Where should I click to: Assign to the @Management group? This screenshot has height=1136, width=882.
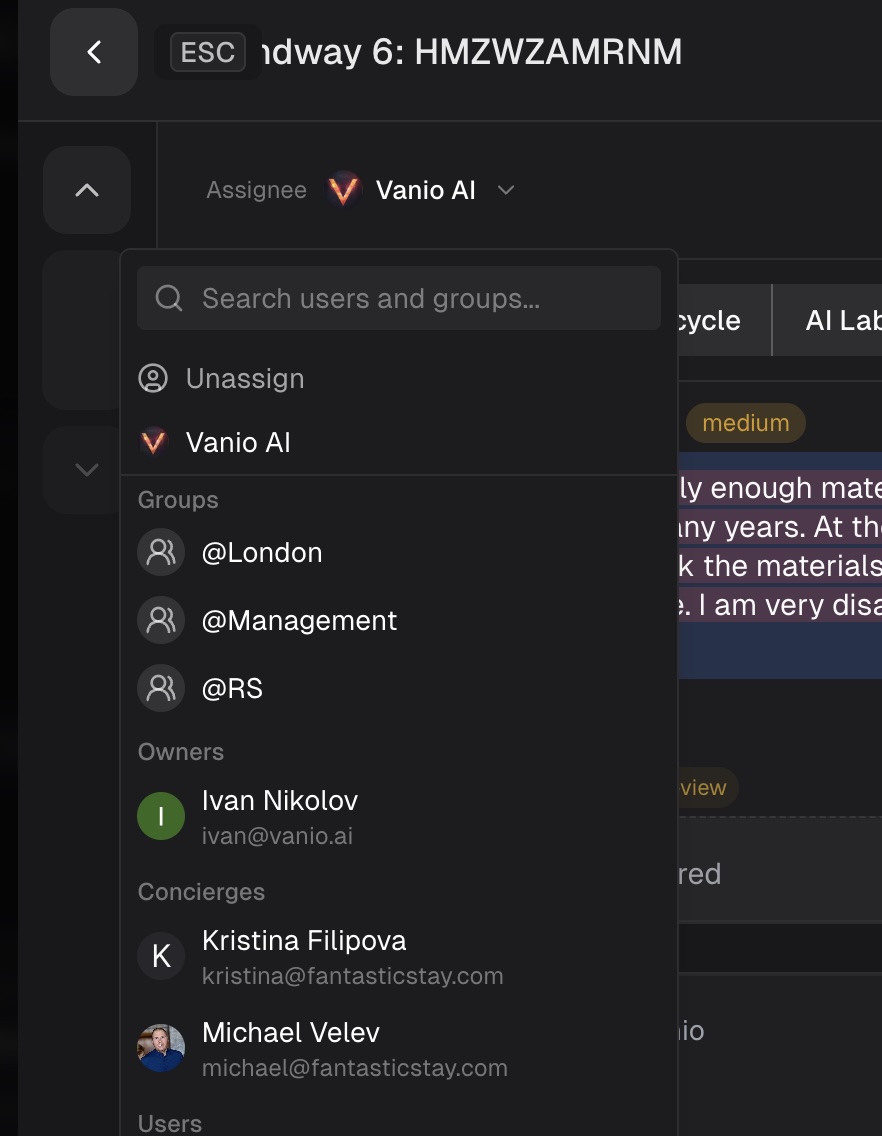(299, 621)
